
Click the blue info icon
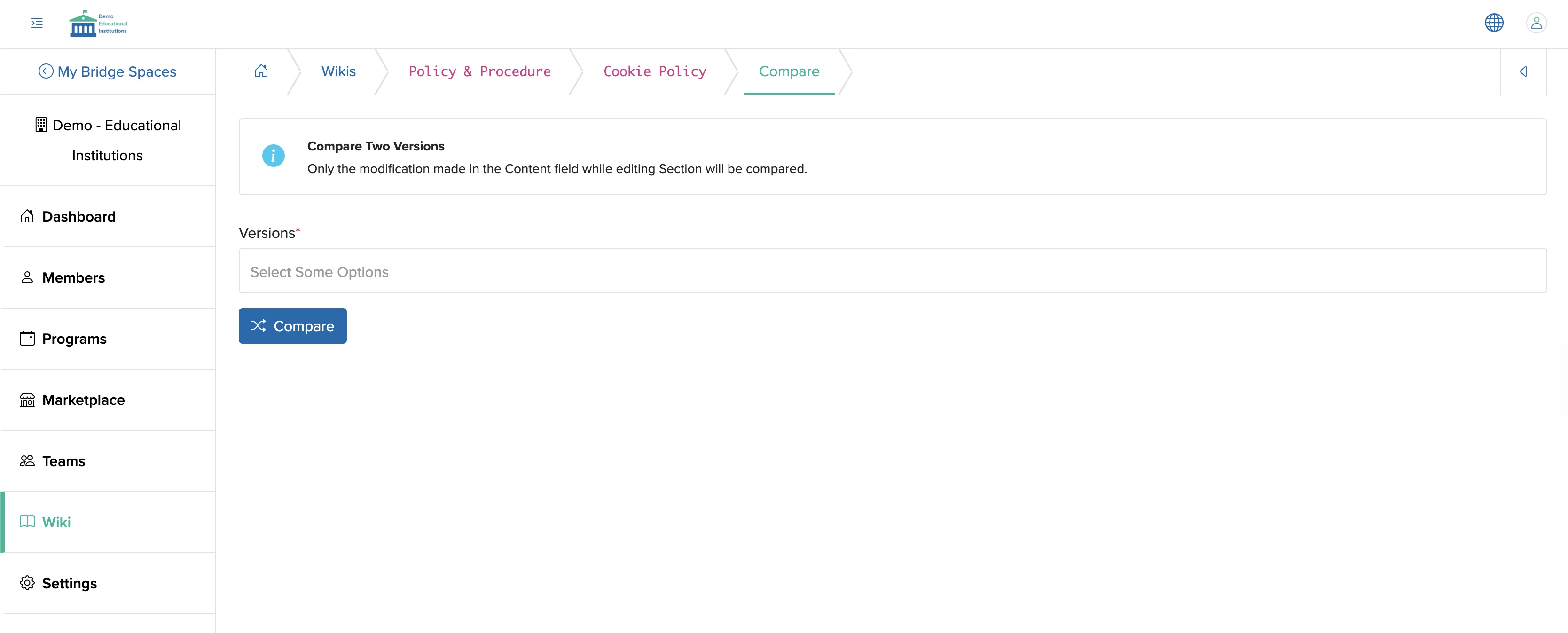(x=273, y=156)
